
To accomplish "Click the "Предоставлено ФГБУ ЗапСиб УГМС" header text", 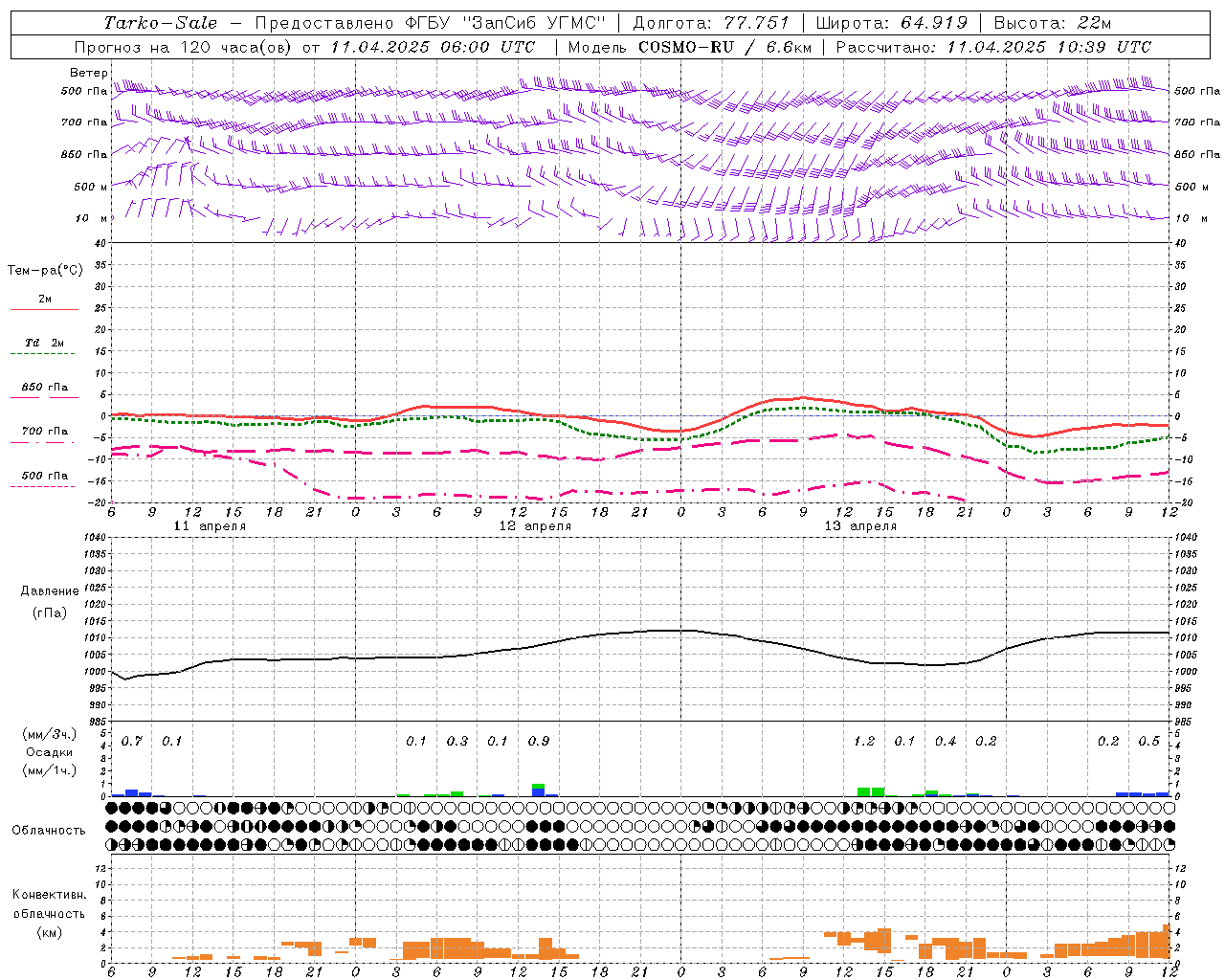I will (430, 23).
